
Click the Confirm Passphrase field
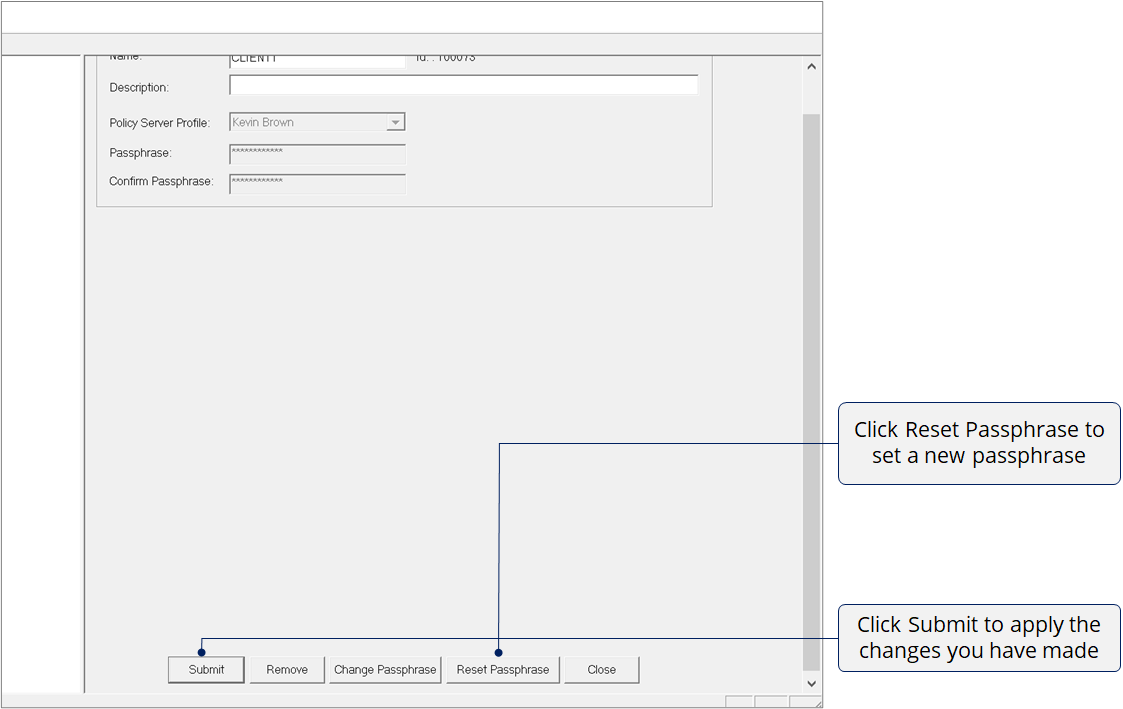(317, 183)
